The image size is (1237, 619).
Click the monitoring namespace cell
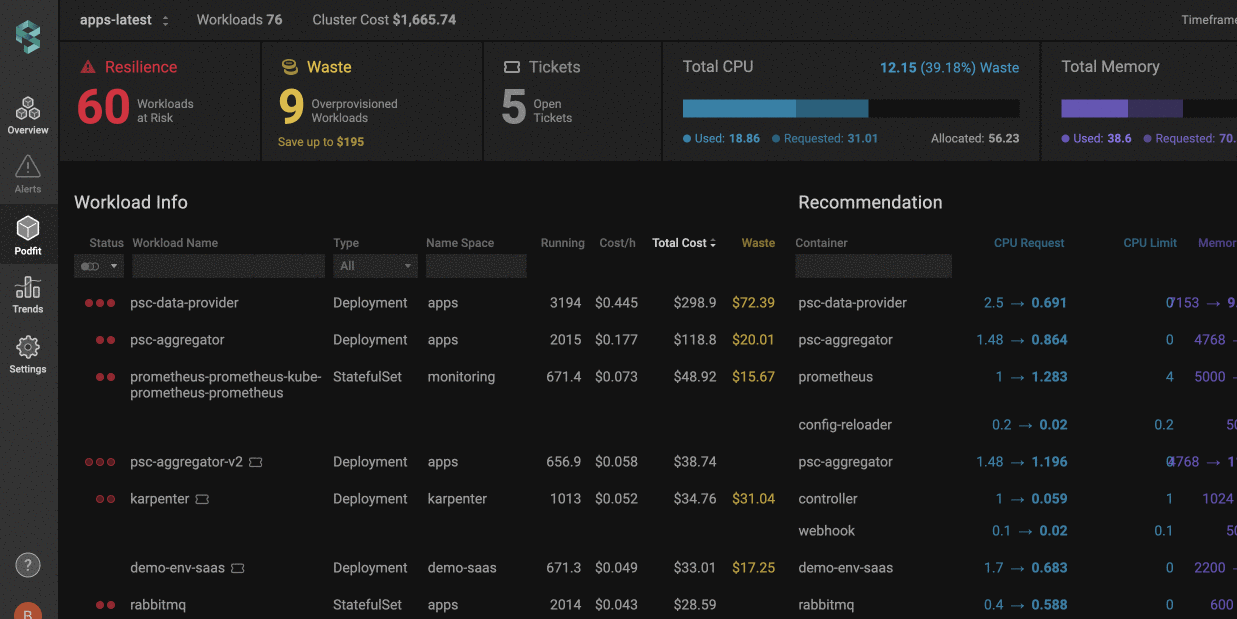click(461, 377)
